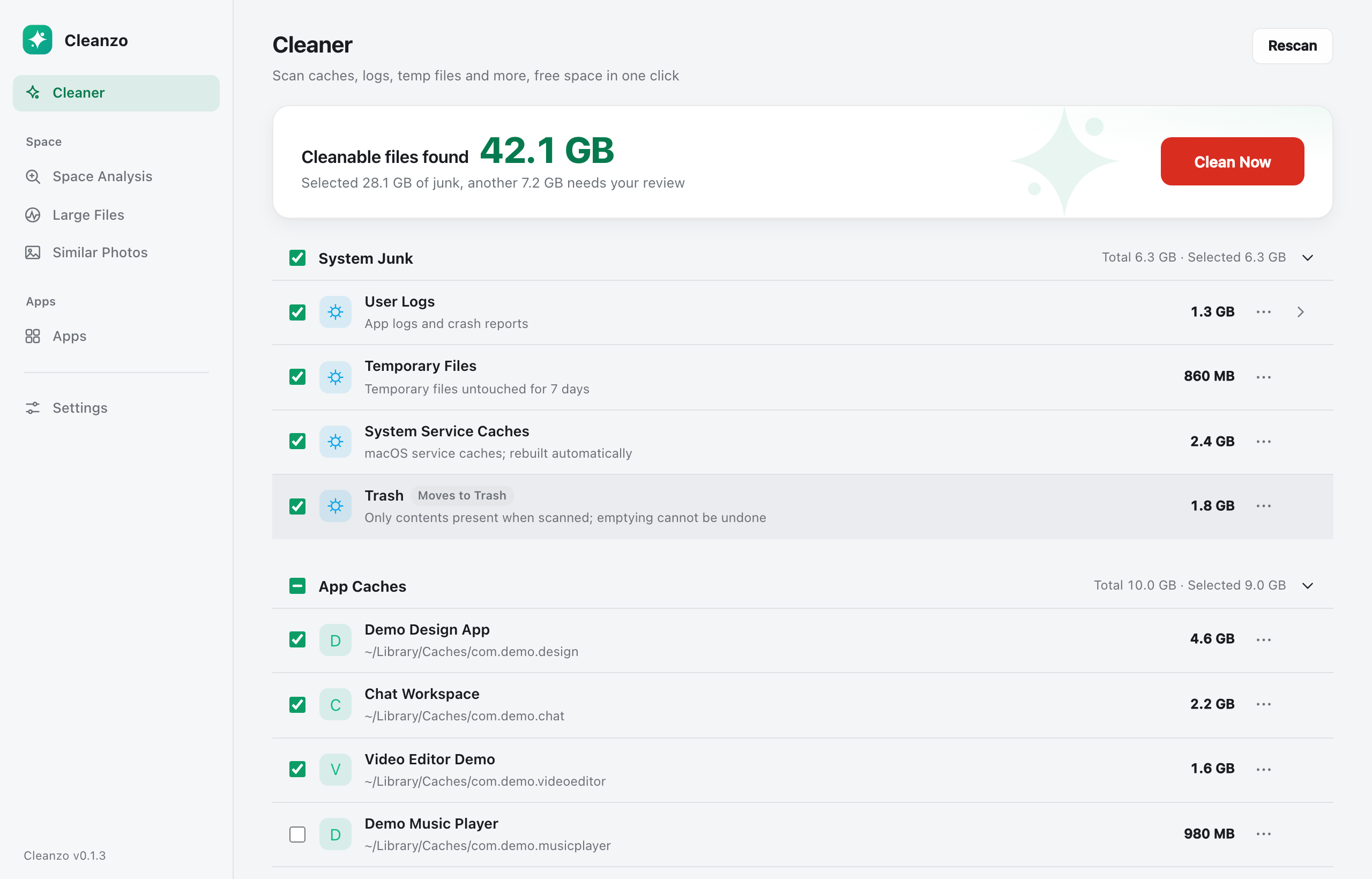Click the Moves to Trash badge
Viewport: 1372px width, 879px height.
click(461, 495)
